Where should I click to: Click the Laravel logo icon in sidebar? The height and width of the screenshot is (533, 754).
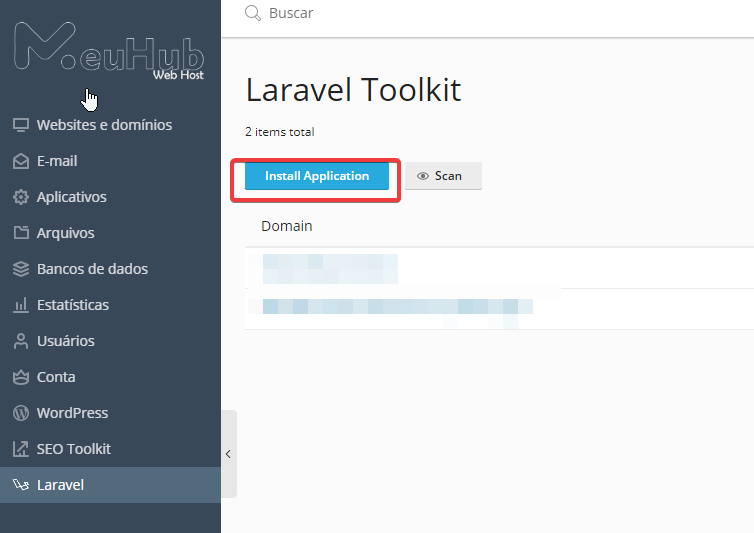tap(21, 485)
